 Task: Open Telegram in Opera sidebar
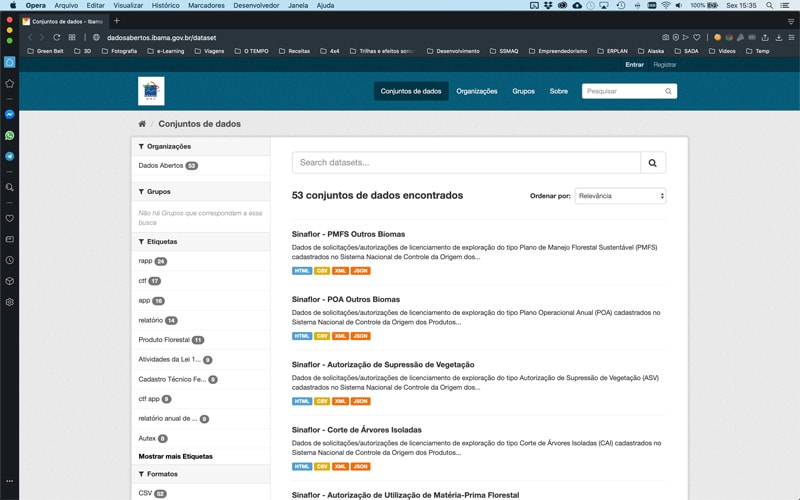pyautogui.click(x=10, y=157)
